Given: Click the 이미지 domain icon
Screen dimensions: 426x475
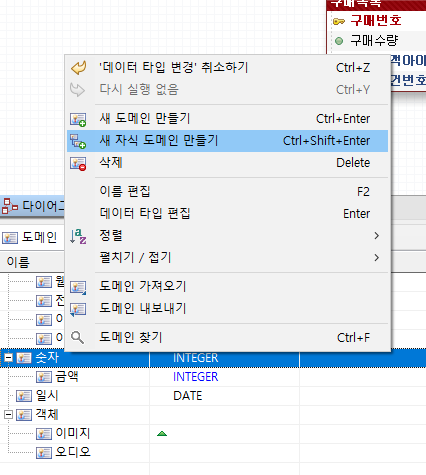Looking at the screenshot, I should click(x=44, y=434).
